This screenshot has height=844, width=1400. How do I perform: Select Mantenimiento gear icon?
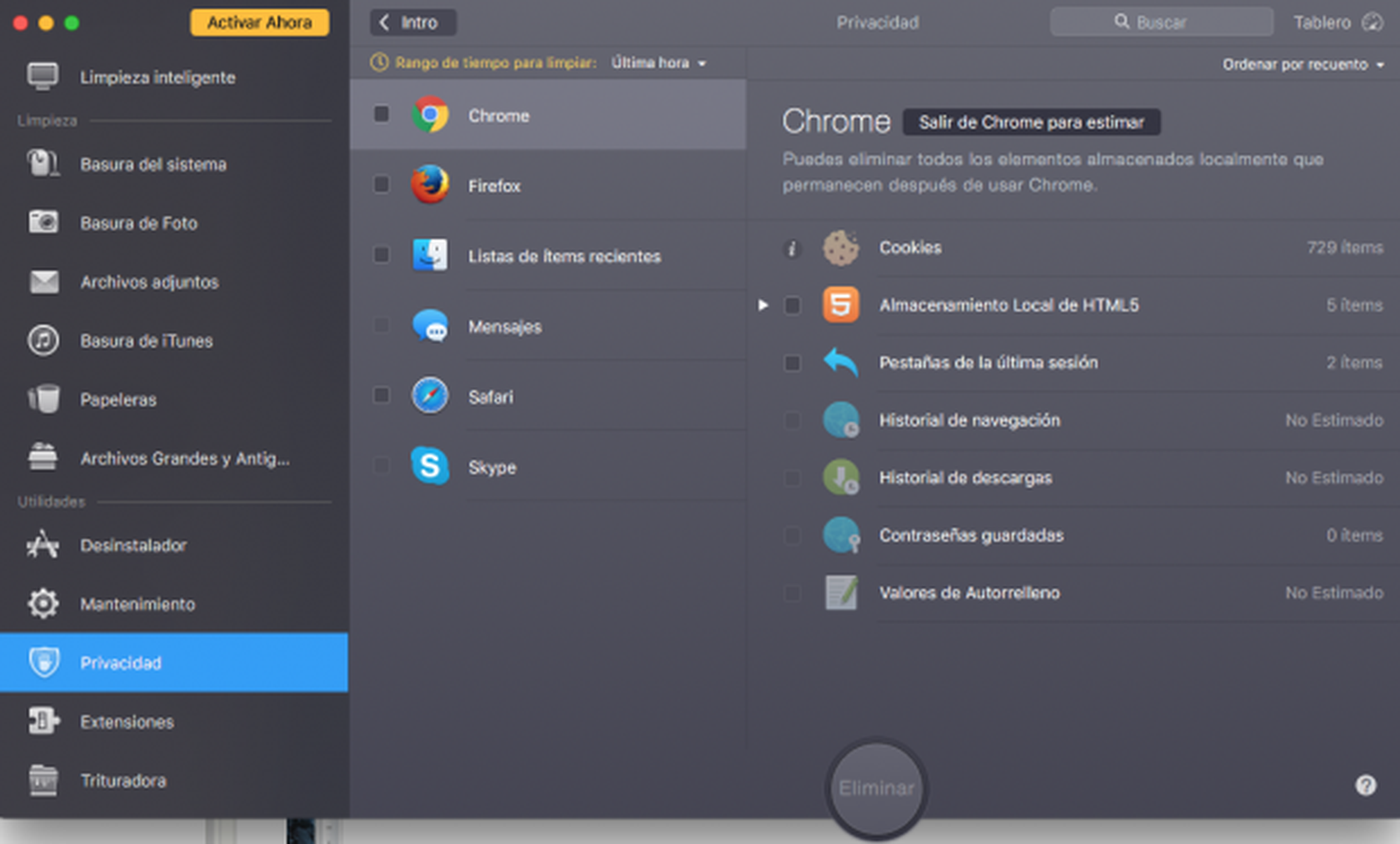click(x=43, y=603)
